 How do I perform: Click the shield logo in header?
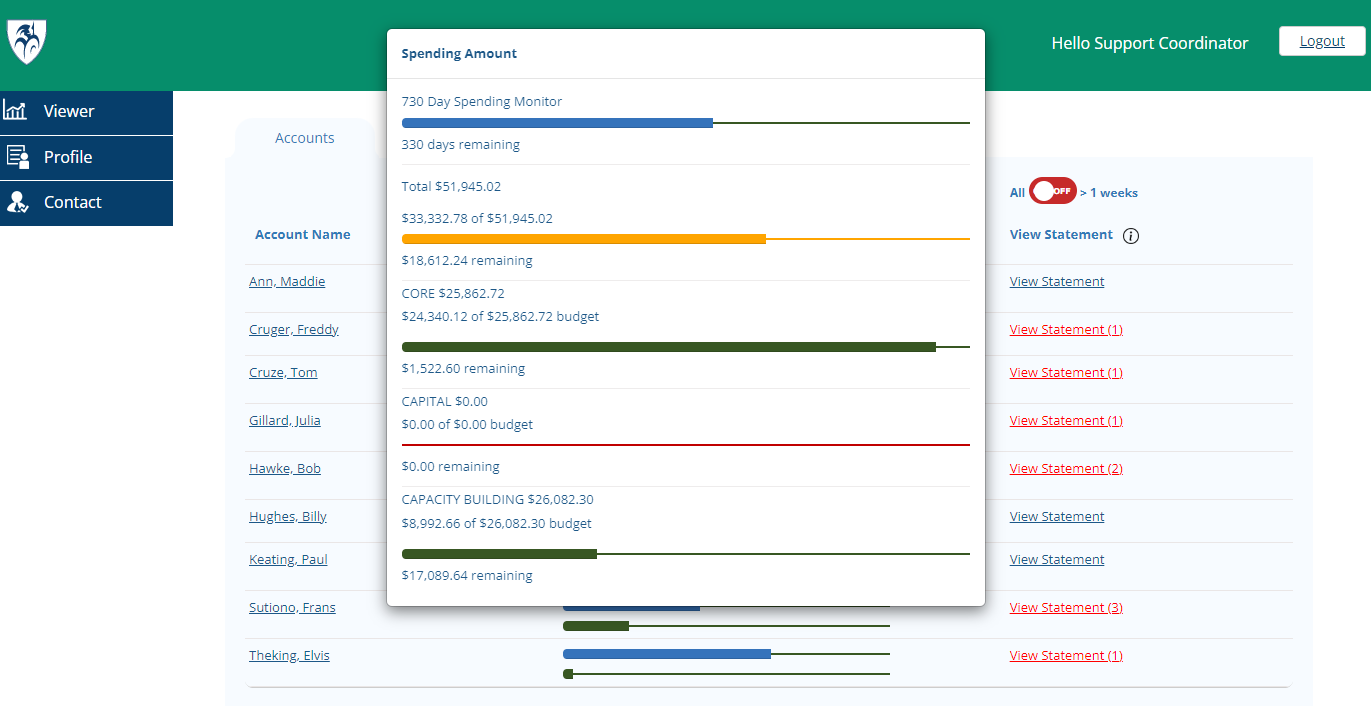click(x=27, y=43)
